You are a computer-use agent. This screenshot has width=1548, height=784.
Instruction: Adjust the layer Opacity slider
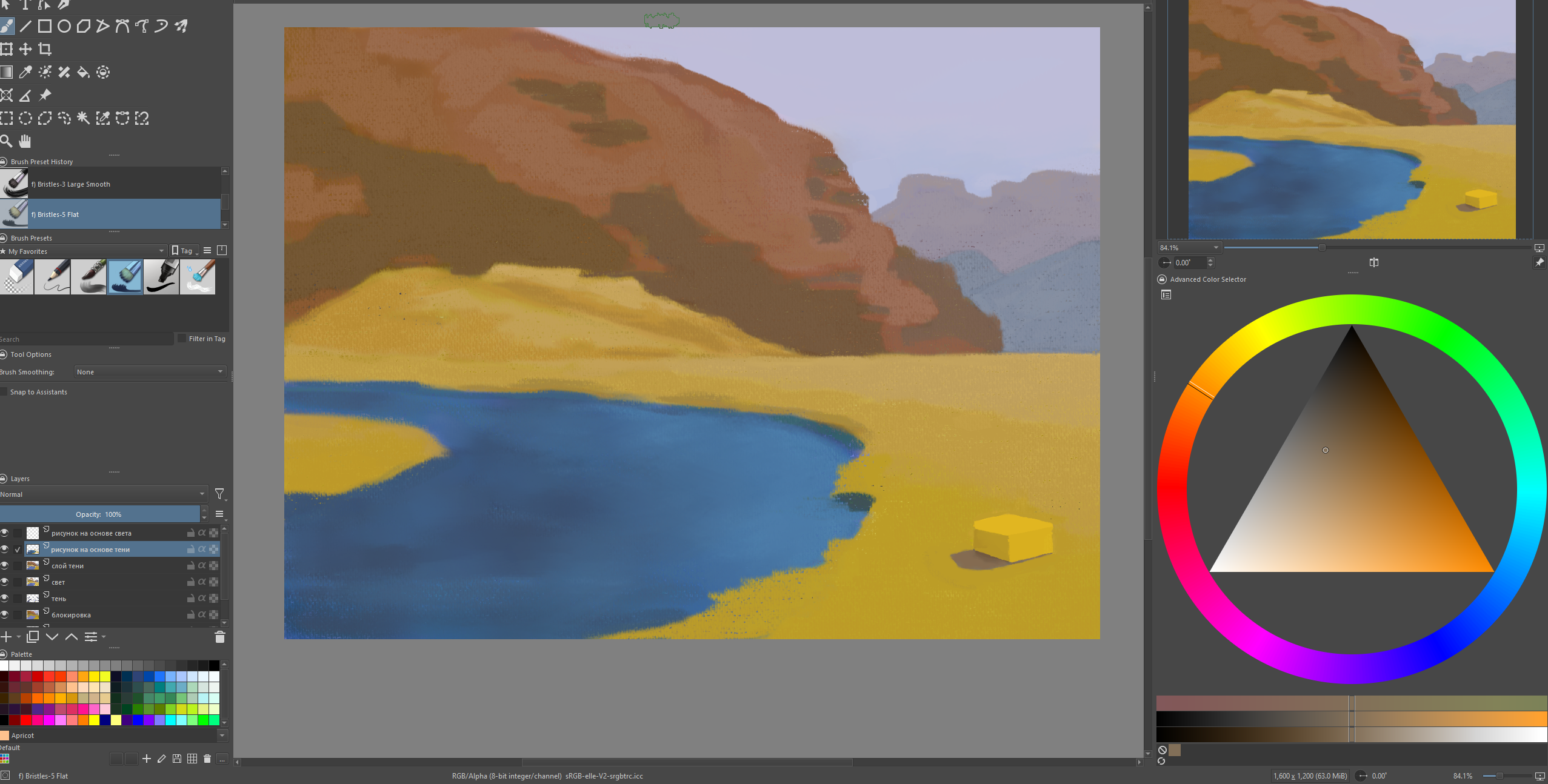(x=100, y=514)
